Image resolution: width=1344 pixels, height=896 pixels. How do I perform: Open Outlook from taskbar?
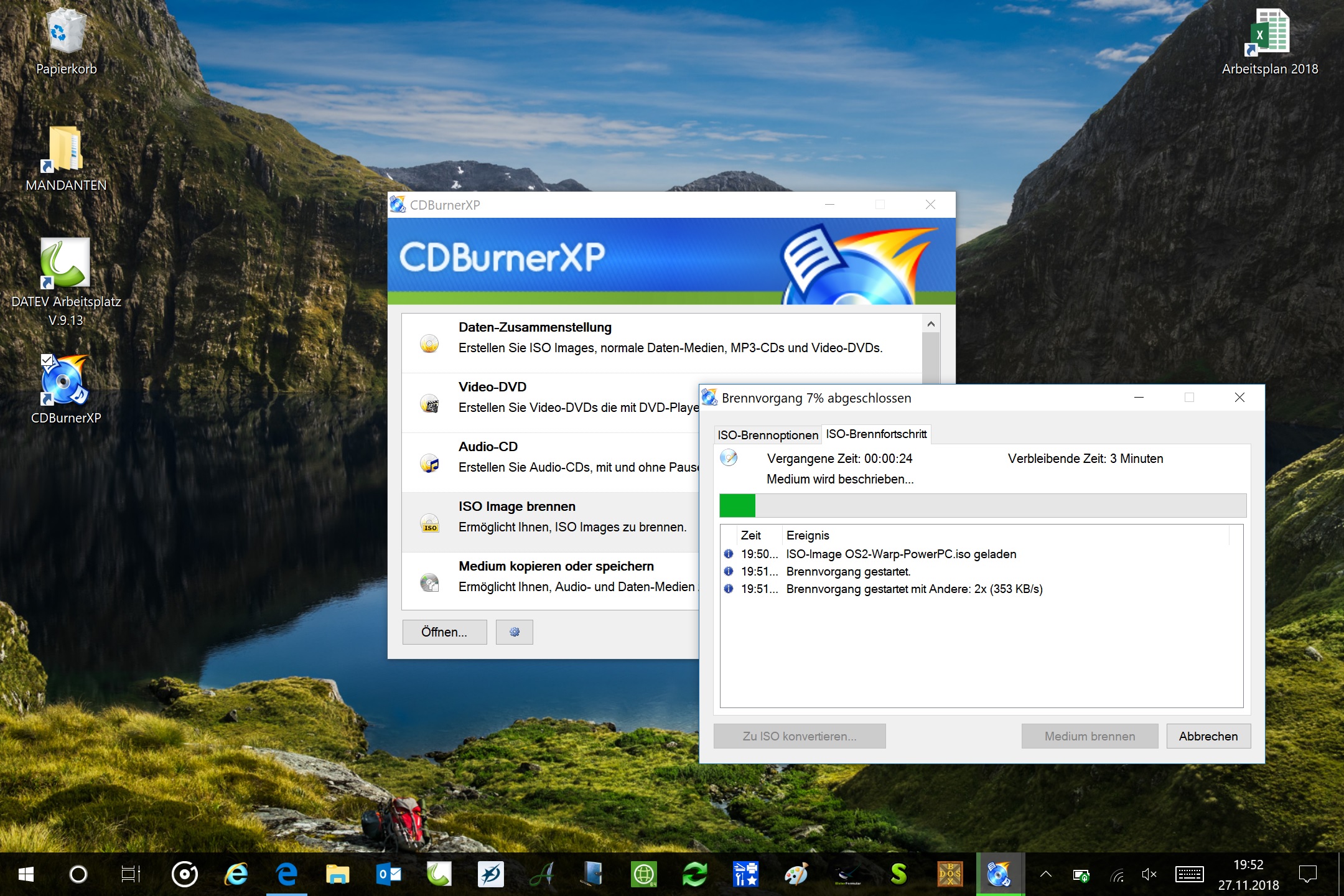click(389, 874)
